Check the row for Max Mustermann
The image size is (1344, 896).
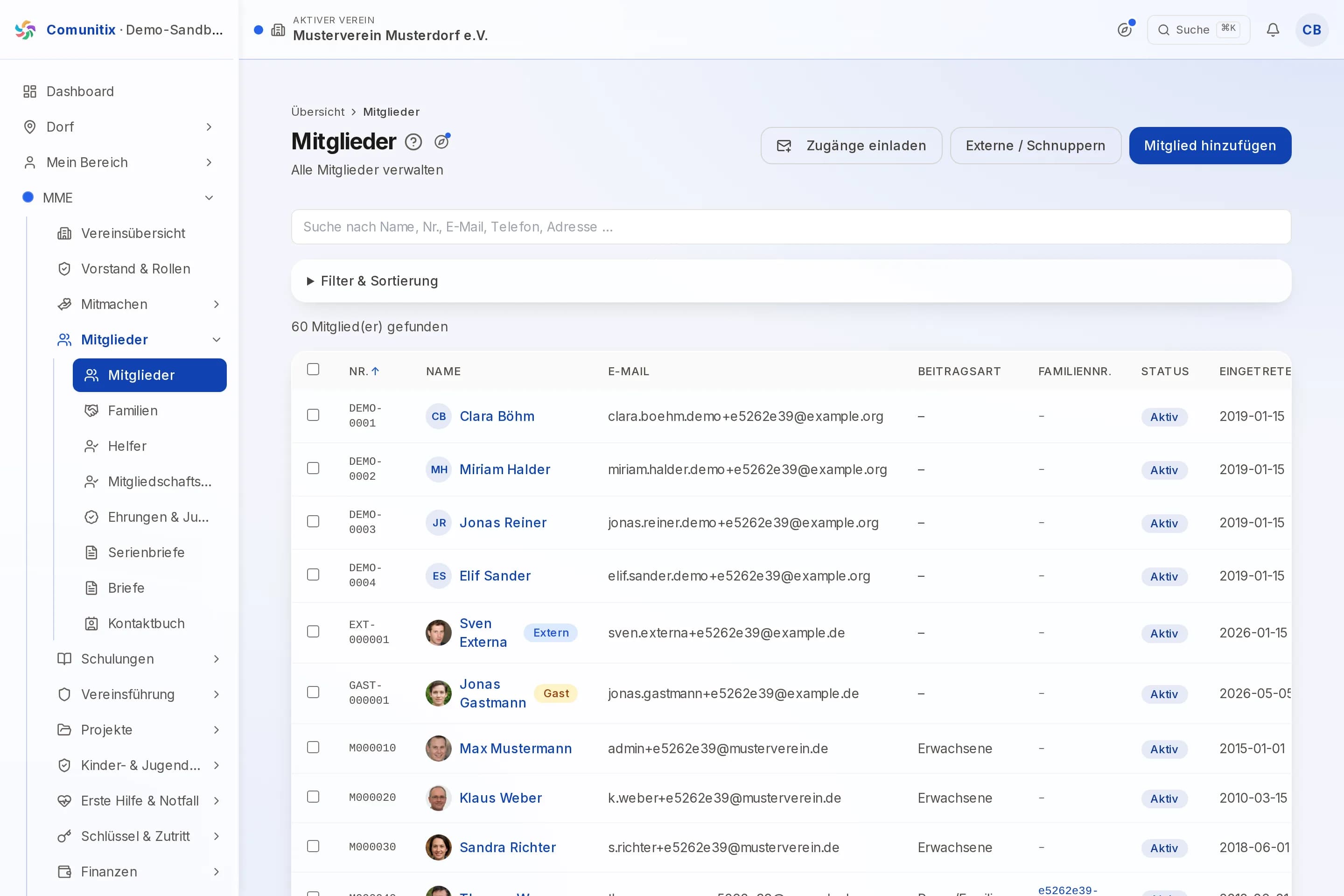313,747
